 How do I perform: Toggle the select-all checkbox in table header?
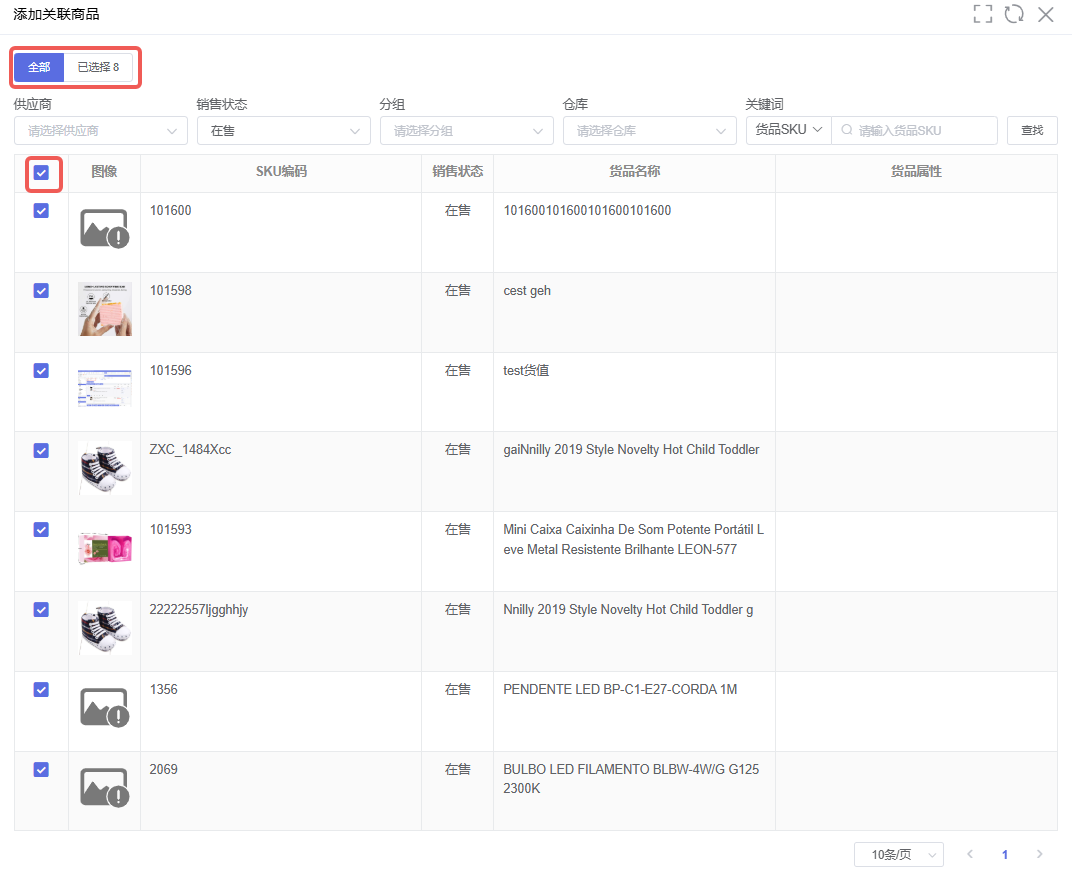[x=41, y=172]
